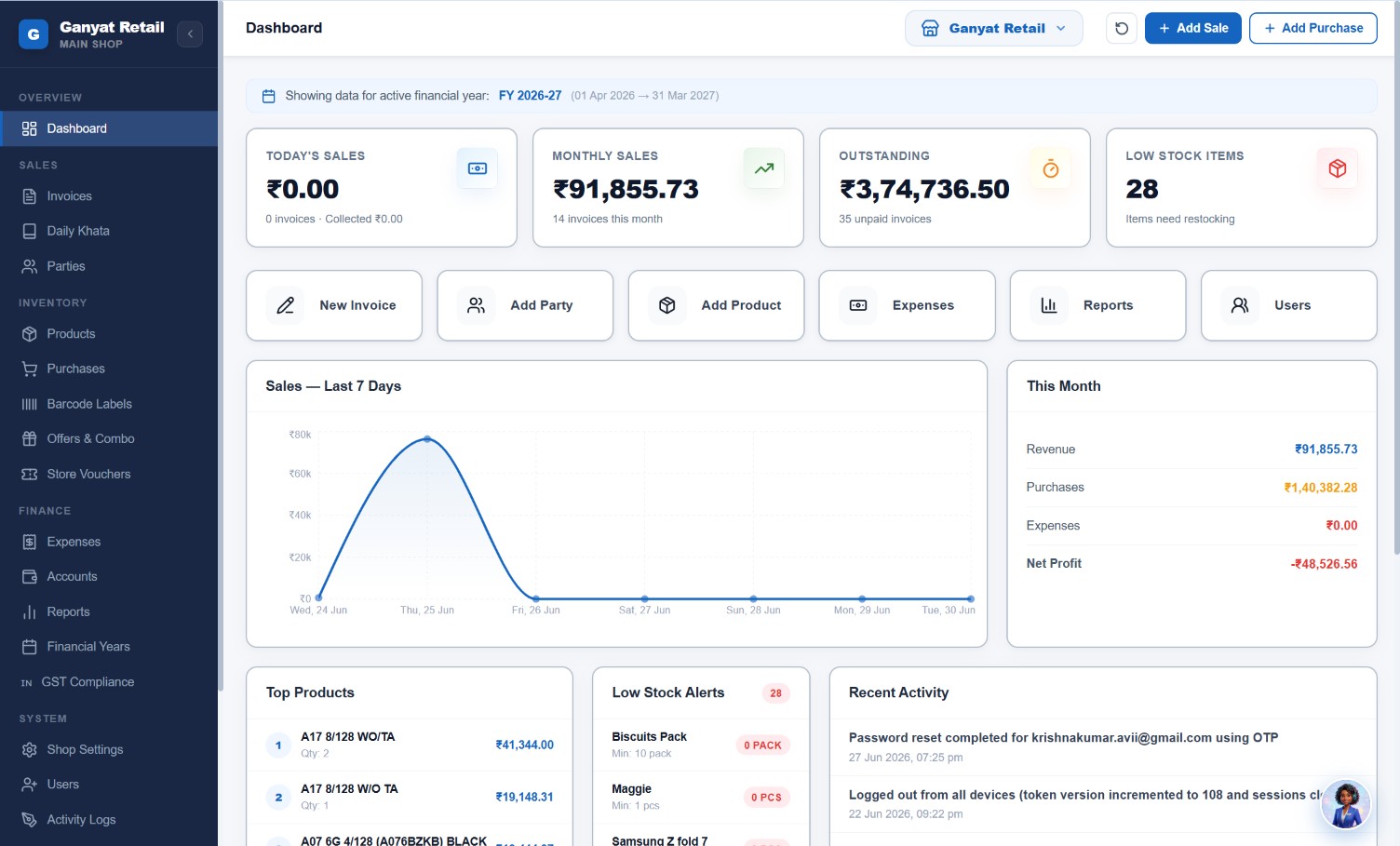Click the Add Party quick action
The image size is (1400, 846).
[525, 305]
